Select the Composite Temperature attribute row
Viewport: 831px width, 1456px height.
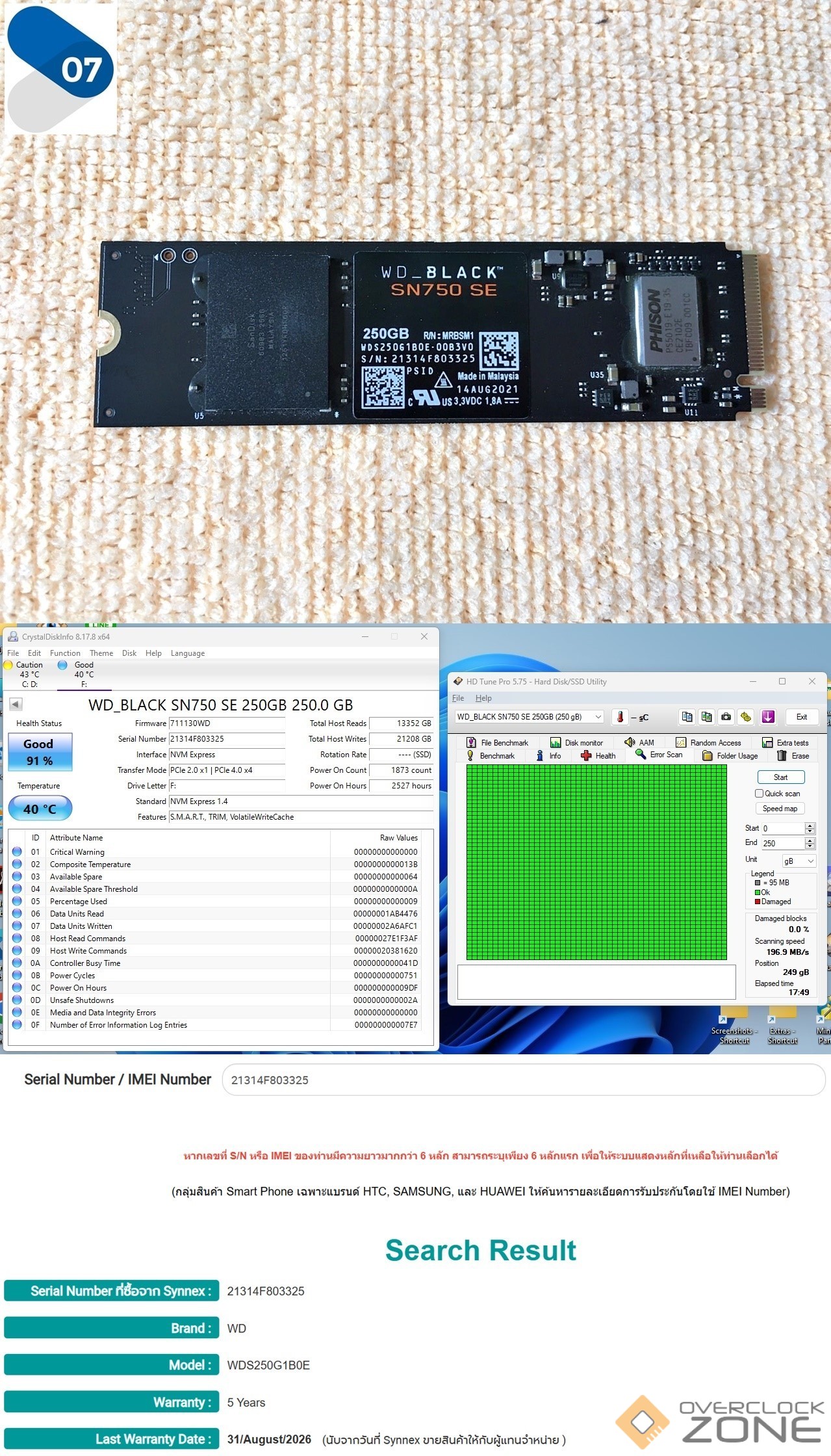click(215, 864)
